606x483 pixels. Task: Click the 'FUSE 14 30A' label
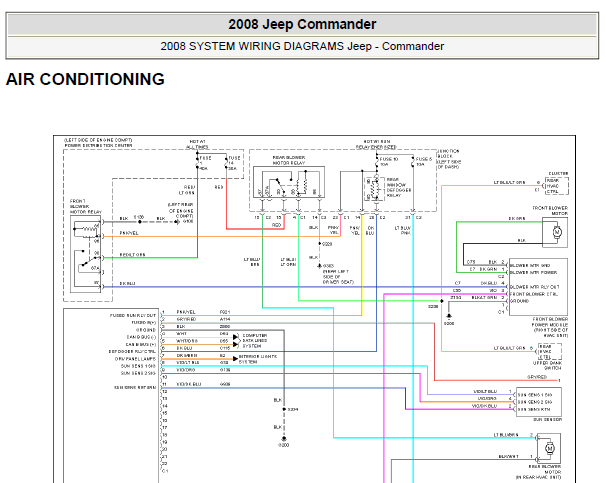(235, 163)
